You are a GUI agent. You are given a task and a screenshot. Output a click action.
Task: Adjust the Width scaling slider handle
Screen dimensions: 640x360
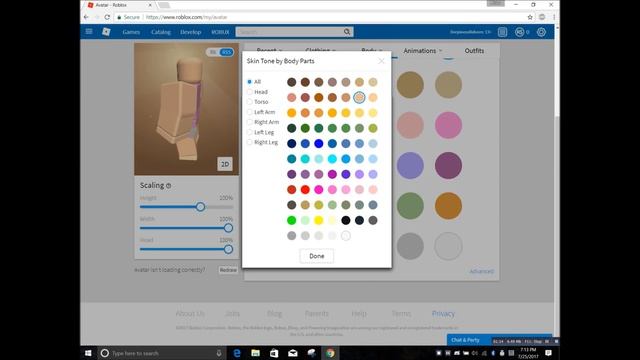tap(228, 228)
